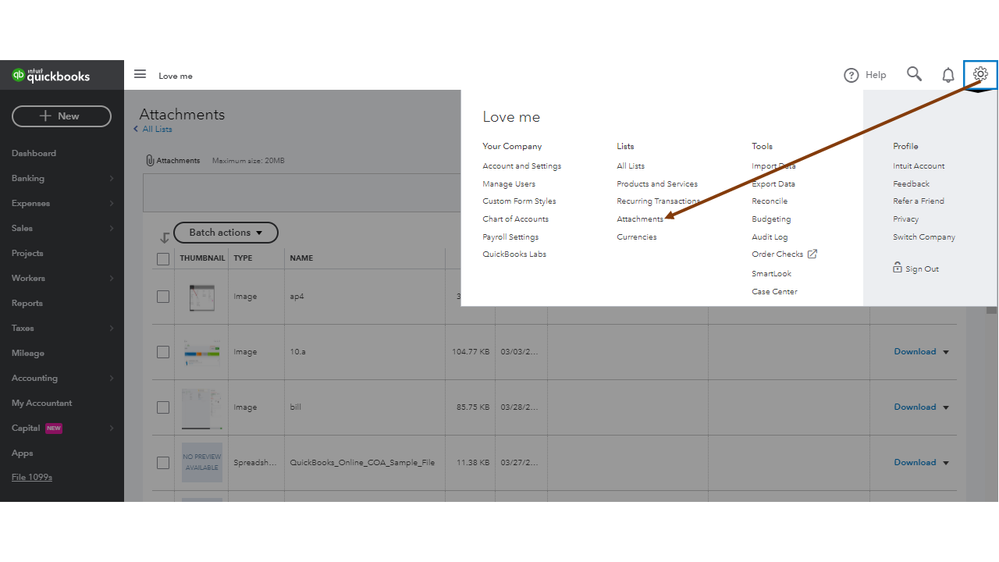This screenshot has width=999, height=562.
Task: Sort by the NAME column header
Action: click(301, 258)
